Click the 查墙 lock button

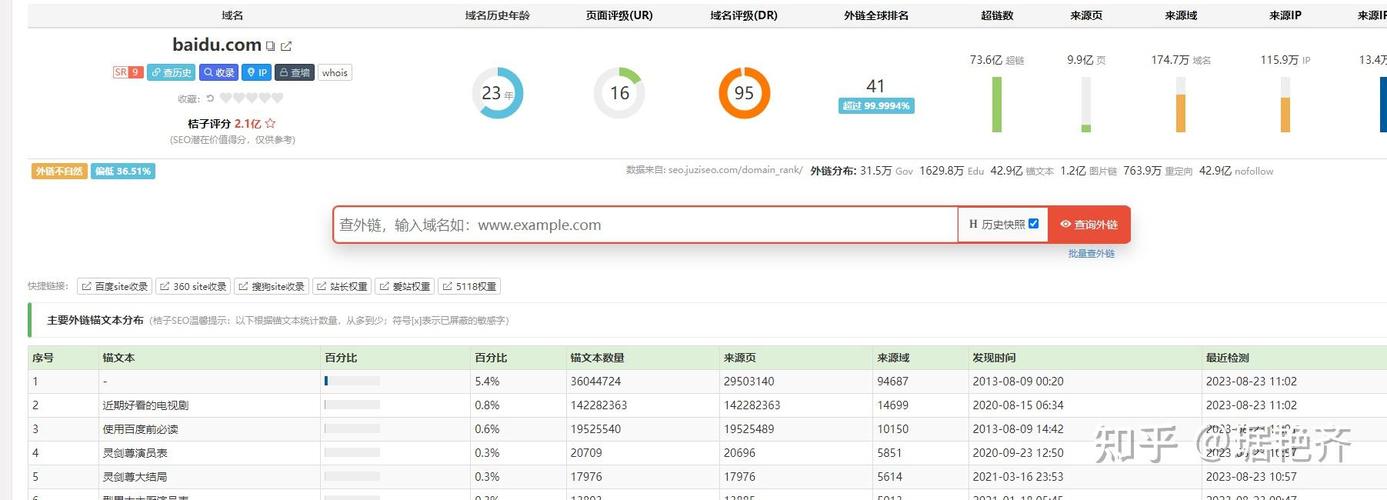coord(295,72)
